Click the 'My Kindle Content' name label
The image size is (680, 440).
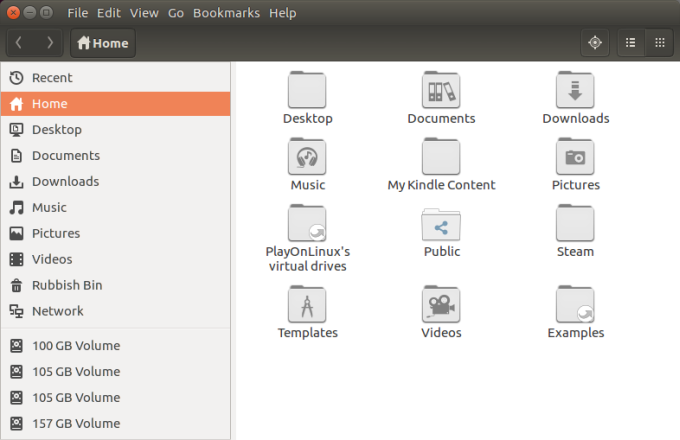pyautogui.click(x=441, y=185)
